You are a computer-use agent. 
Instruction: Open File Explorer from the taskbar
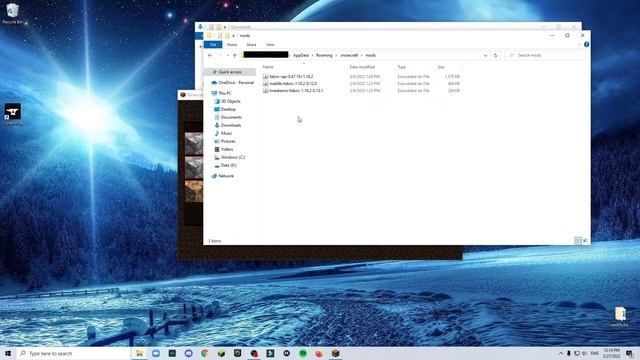[140, 353]
